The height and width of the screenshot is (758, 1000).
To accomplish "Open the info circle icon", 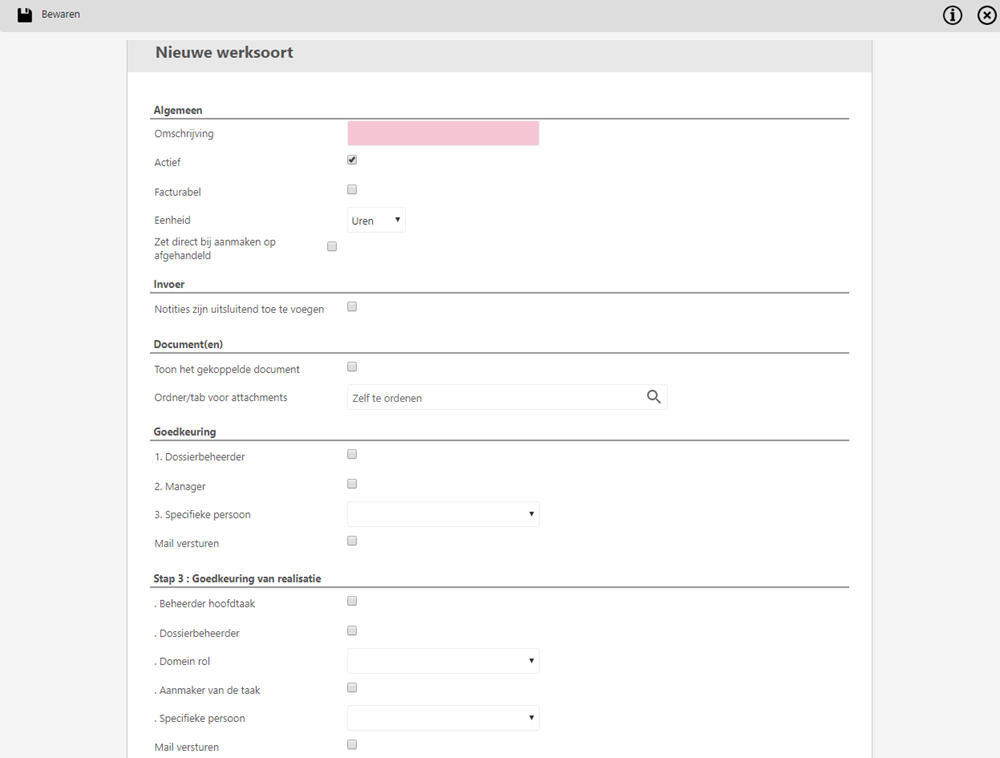I will pos(953,15).
